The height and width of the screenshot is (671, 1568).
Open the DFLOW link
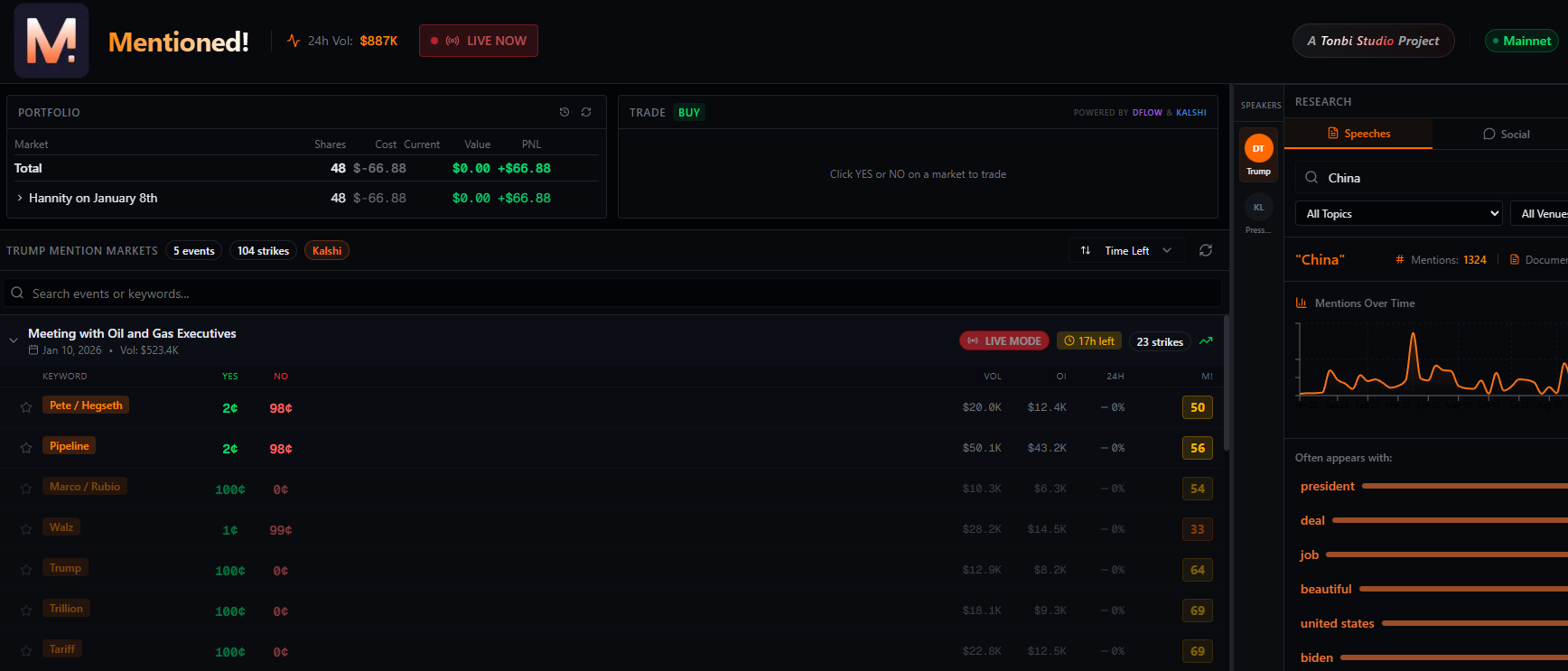(x=1147, y=113)
